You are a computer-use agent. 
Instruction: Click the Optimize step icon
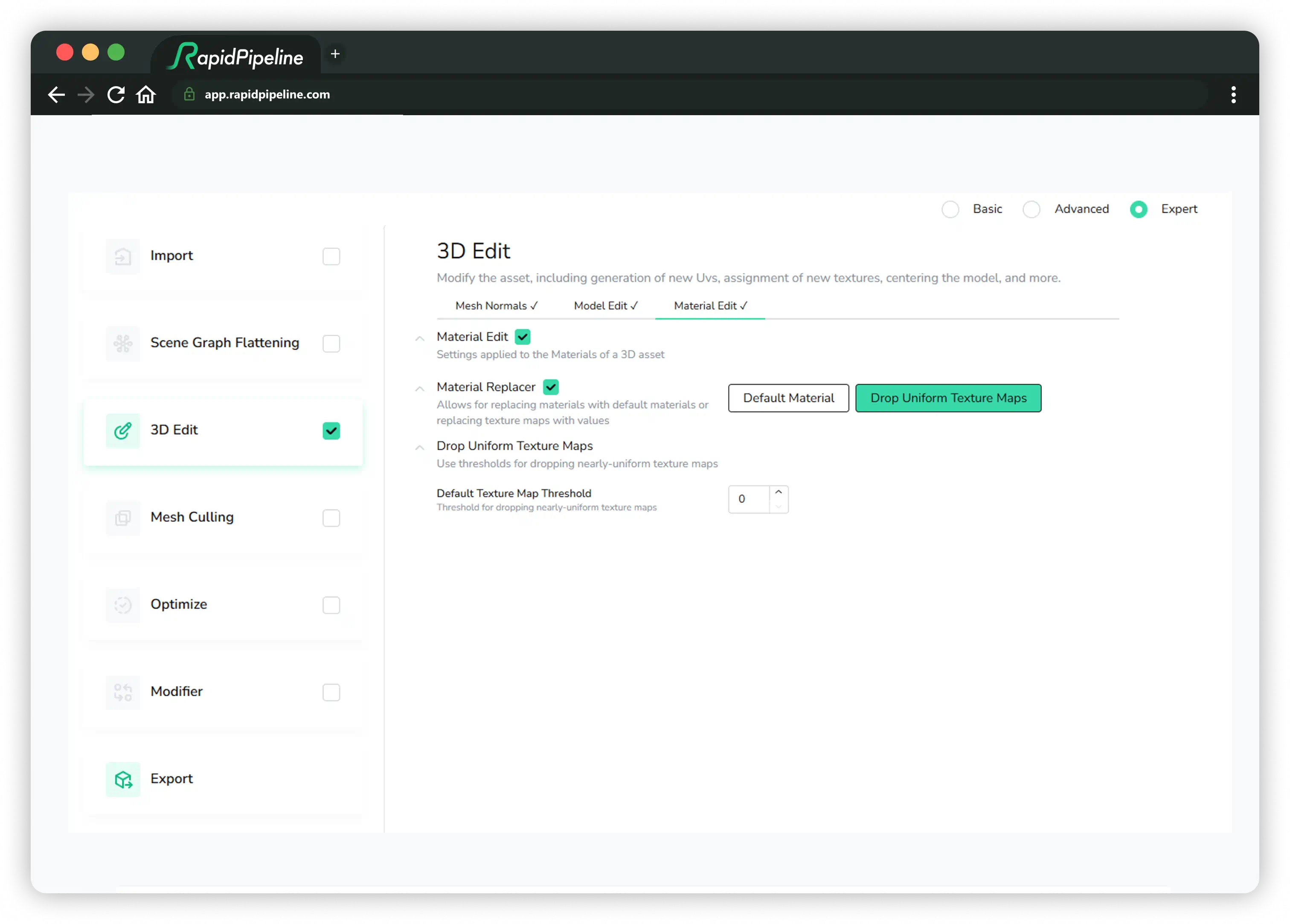pyautogui.click(x=123, y=605)
